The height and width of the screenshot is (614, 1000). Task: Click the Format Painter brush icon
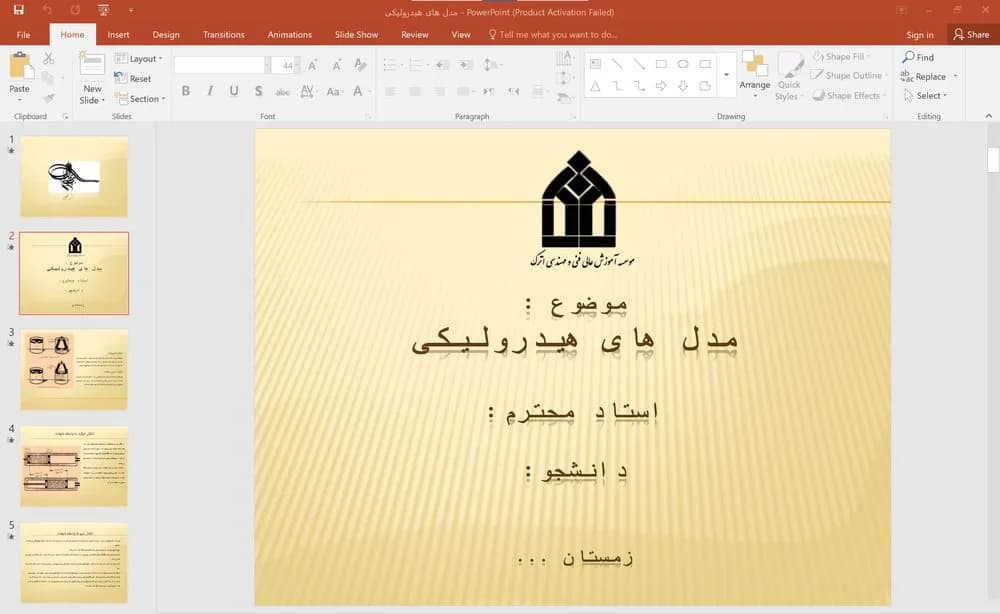click(48, 98)
